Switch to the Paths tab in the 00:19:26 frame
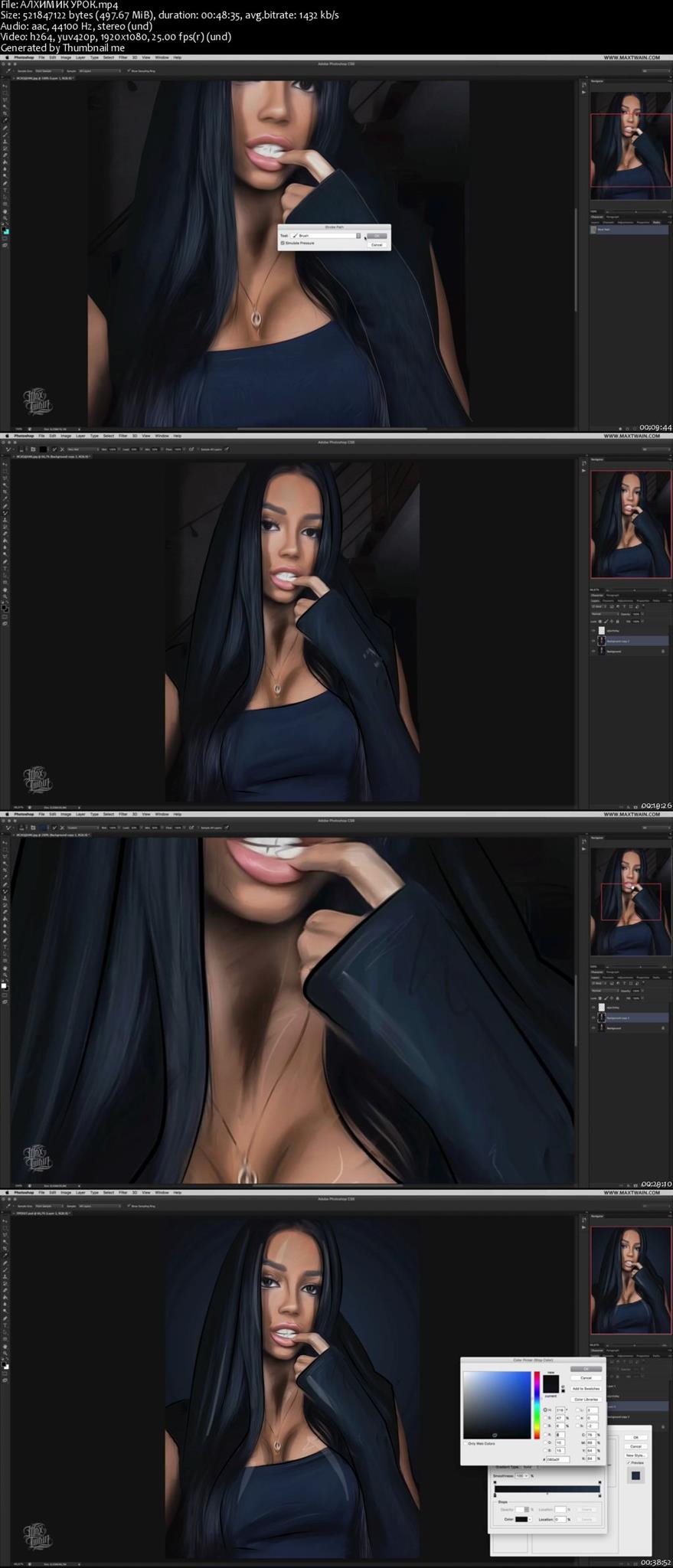 [656, 601]
